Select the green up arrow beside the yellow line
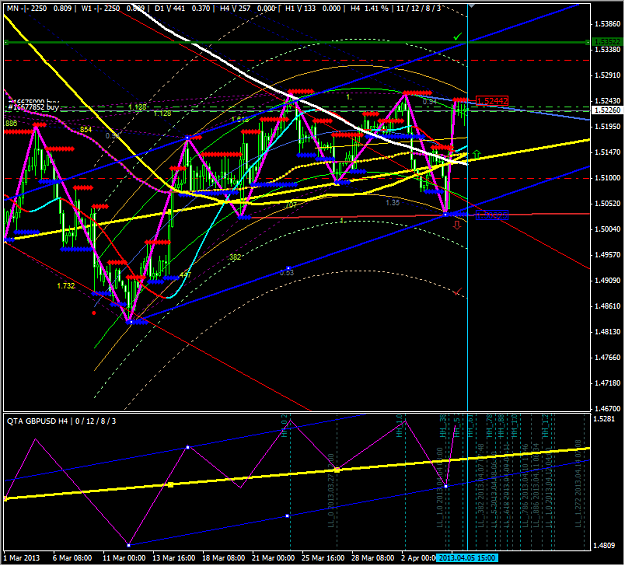Screen dimensions: 625x566 click(477, 153)
